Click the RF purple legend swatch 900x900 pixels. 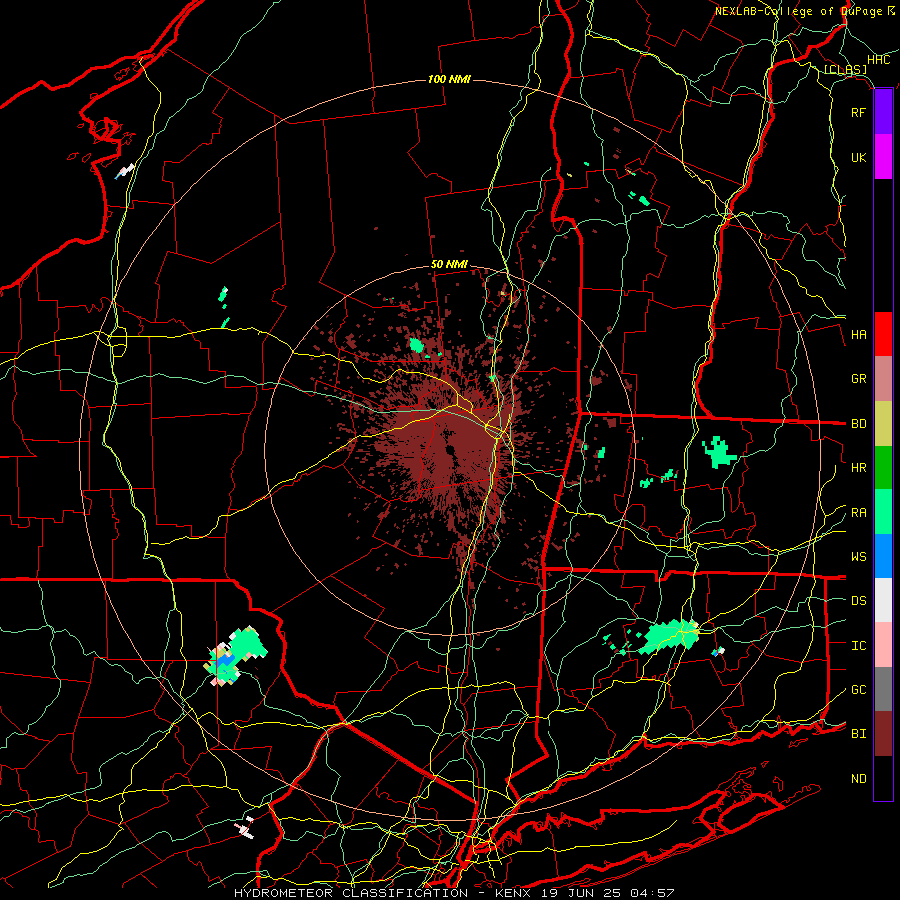883,112
